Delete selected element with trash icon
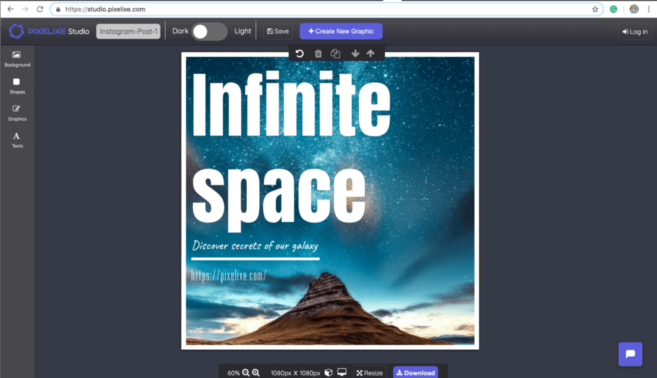The image size is (657, 378). click(318, 54)
